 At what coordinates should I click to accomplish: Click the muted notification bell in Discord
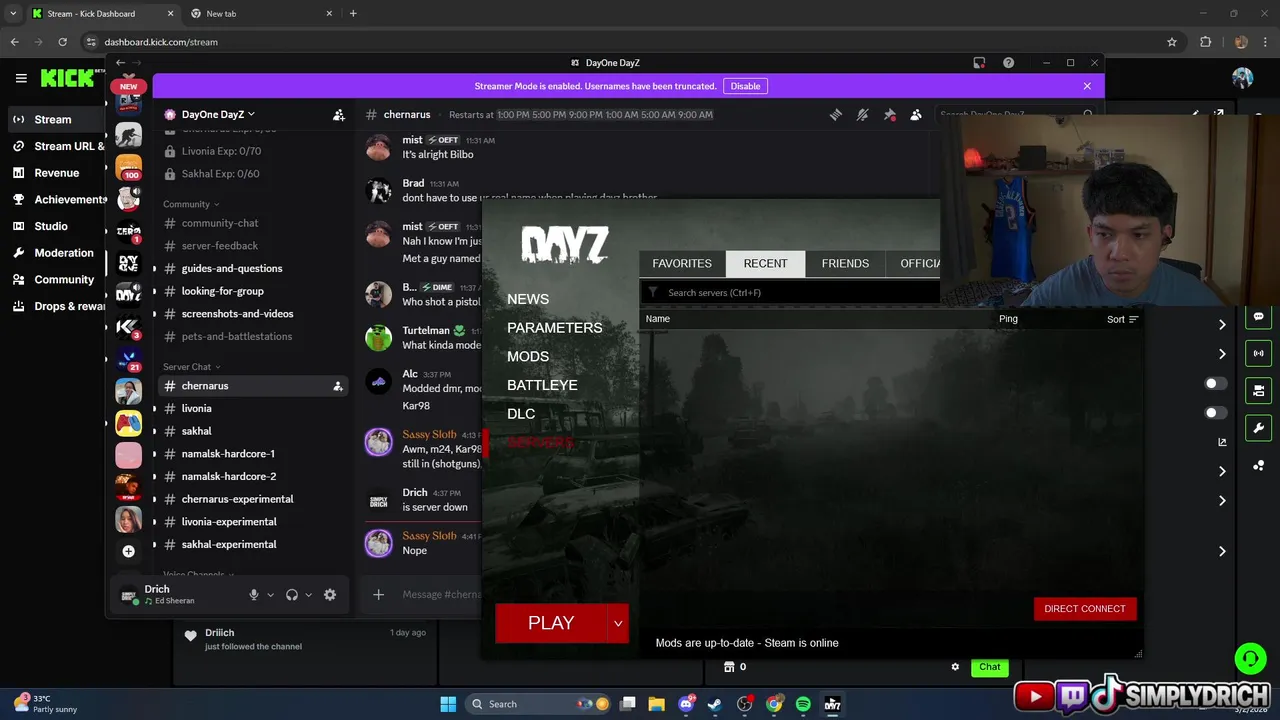(863, 115)
